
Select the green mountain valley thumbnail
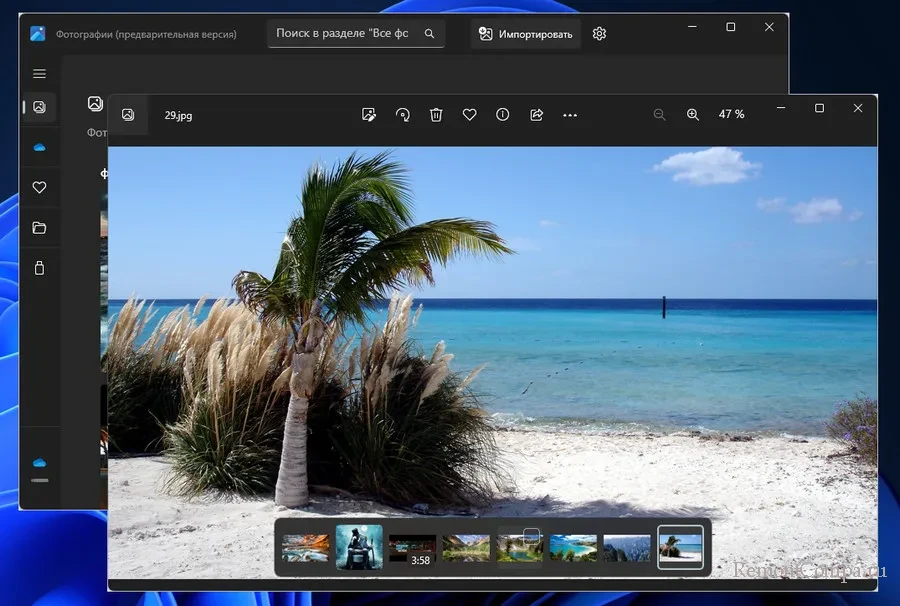(x=466, y=548)
